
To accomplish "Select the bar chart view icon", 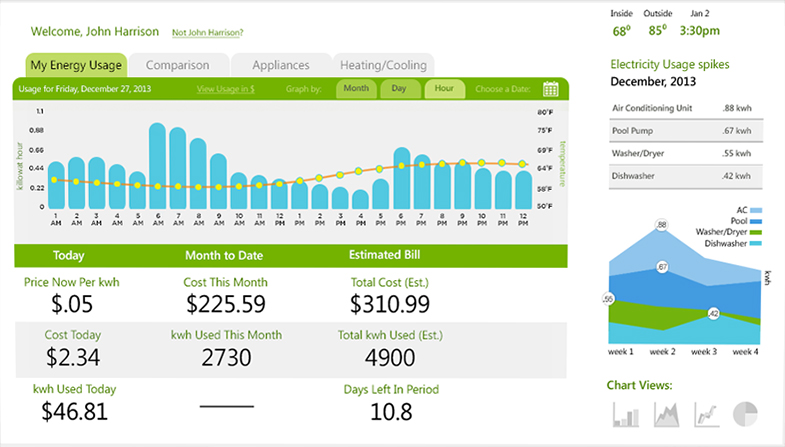I will (625, 414).
